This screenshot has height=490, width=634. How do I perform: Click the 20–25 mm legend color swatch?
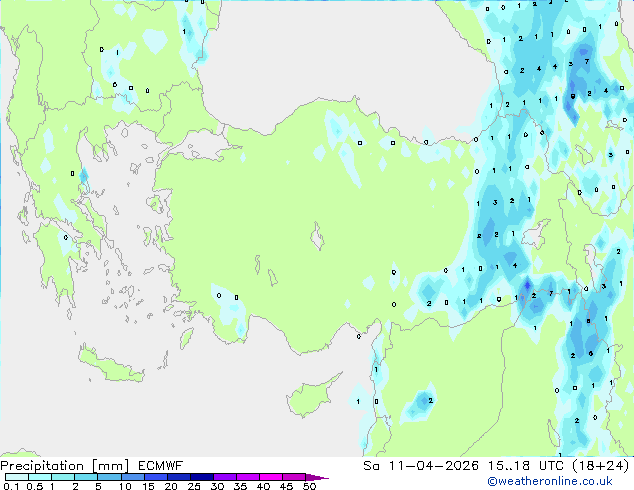[178, 477]
